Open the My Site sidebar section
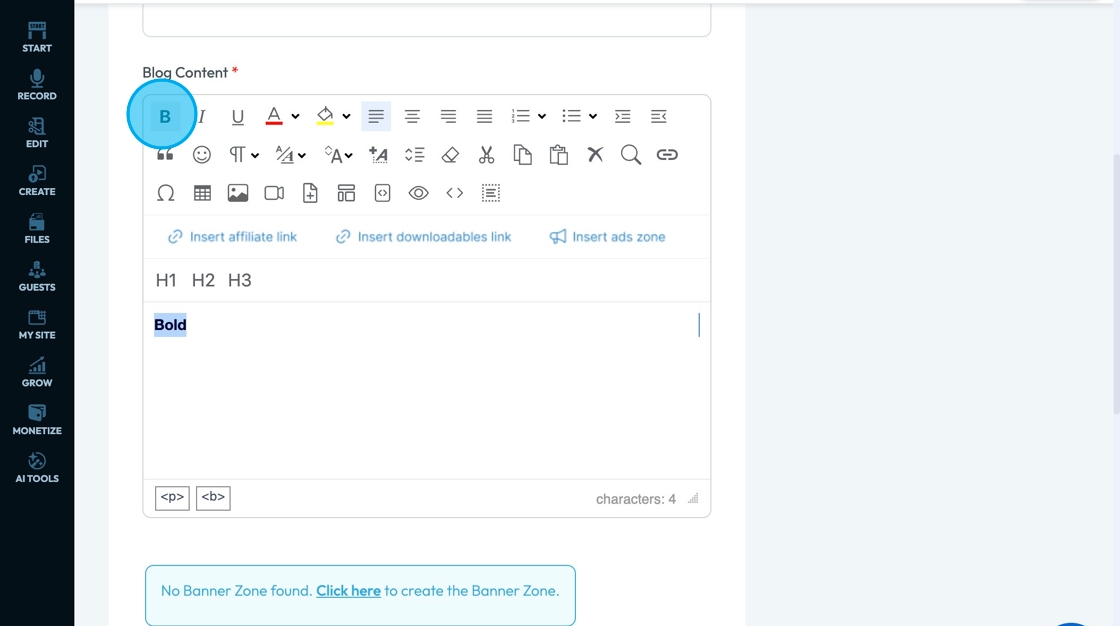 (x=37, y=324)
